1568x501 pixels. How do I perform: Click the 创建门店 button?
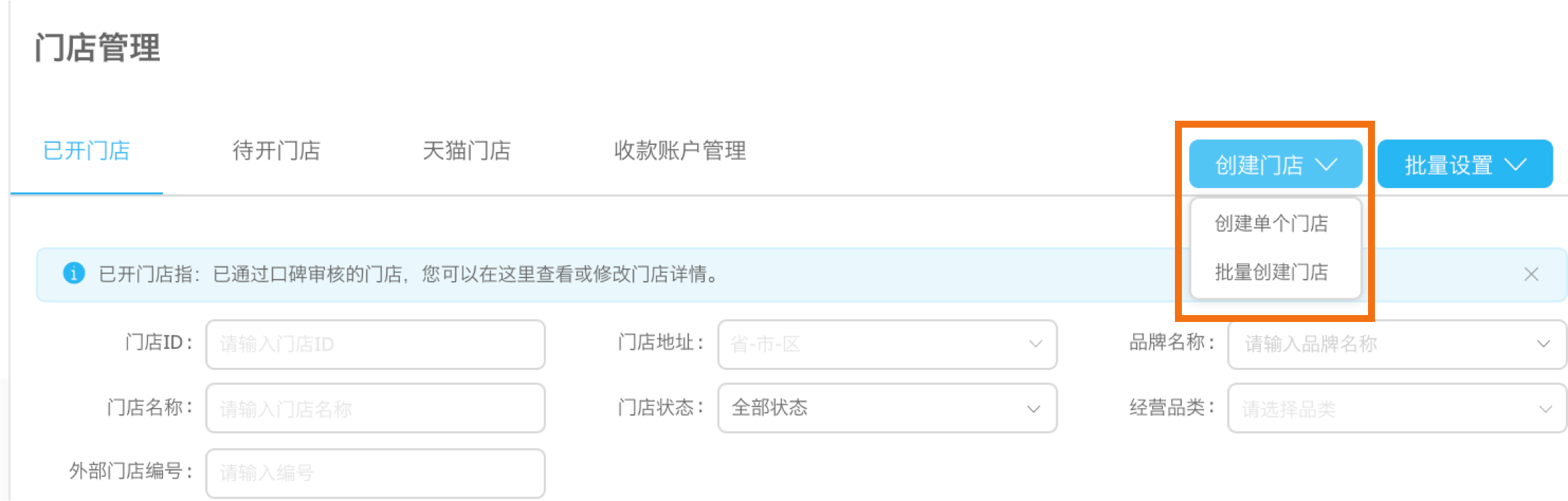(1276, 164)
